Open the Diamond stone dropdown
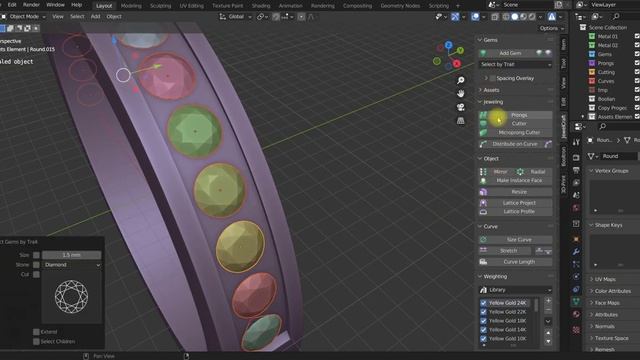The width and height of the screenshot is (640, 360). [x=71, y=265]
